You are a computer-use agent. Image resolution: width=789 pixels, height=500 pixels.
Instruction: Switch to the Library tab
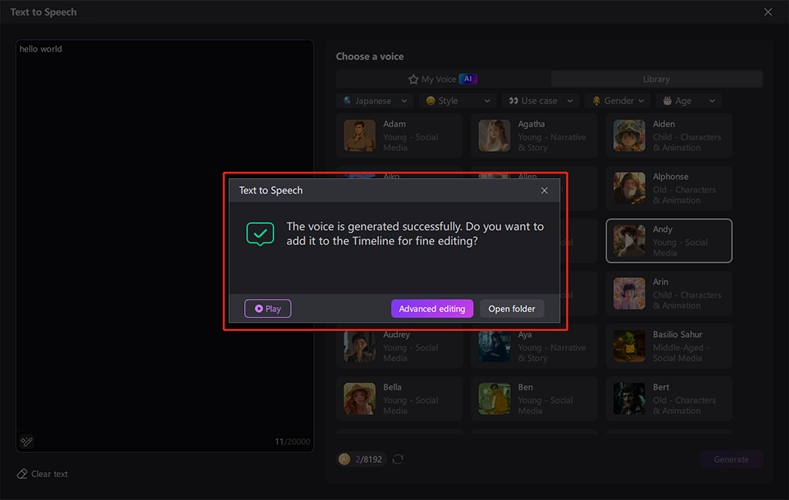(656, 79)
